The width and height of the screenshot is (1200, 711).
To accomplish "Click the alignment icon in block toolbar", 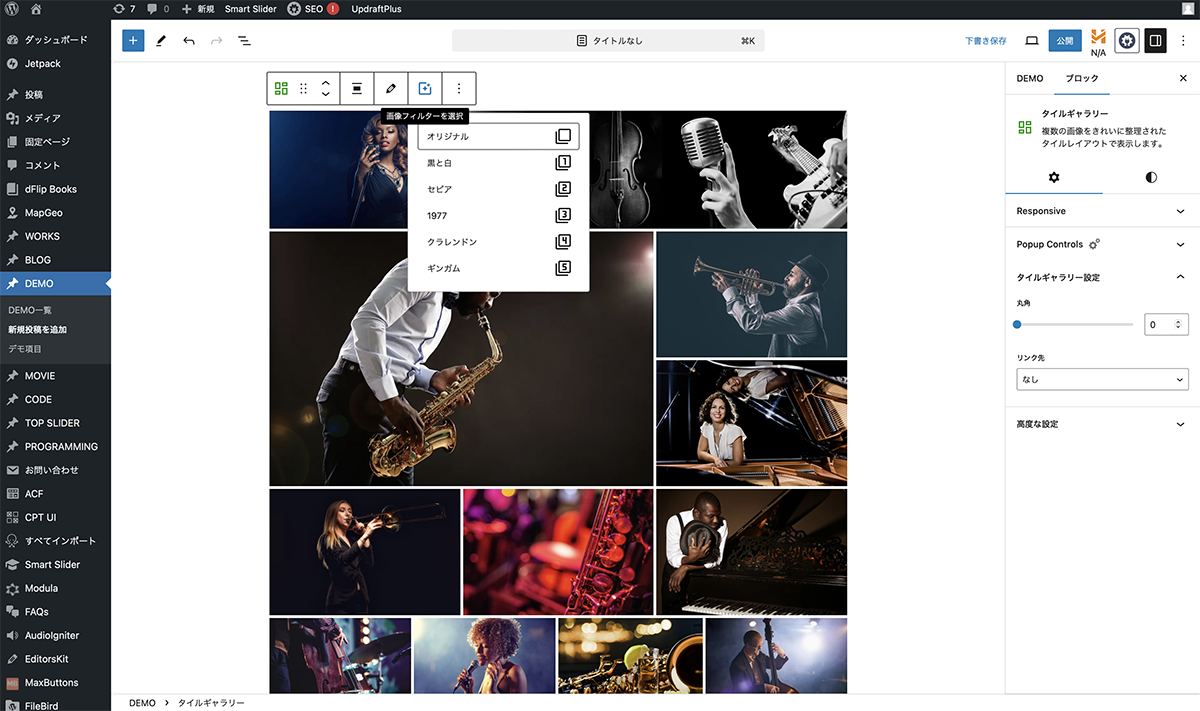I will (x=356, y=89).
